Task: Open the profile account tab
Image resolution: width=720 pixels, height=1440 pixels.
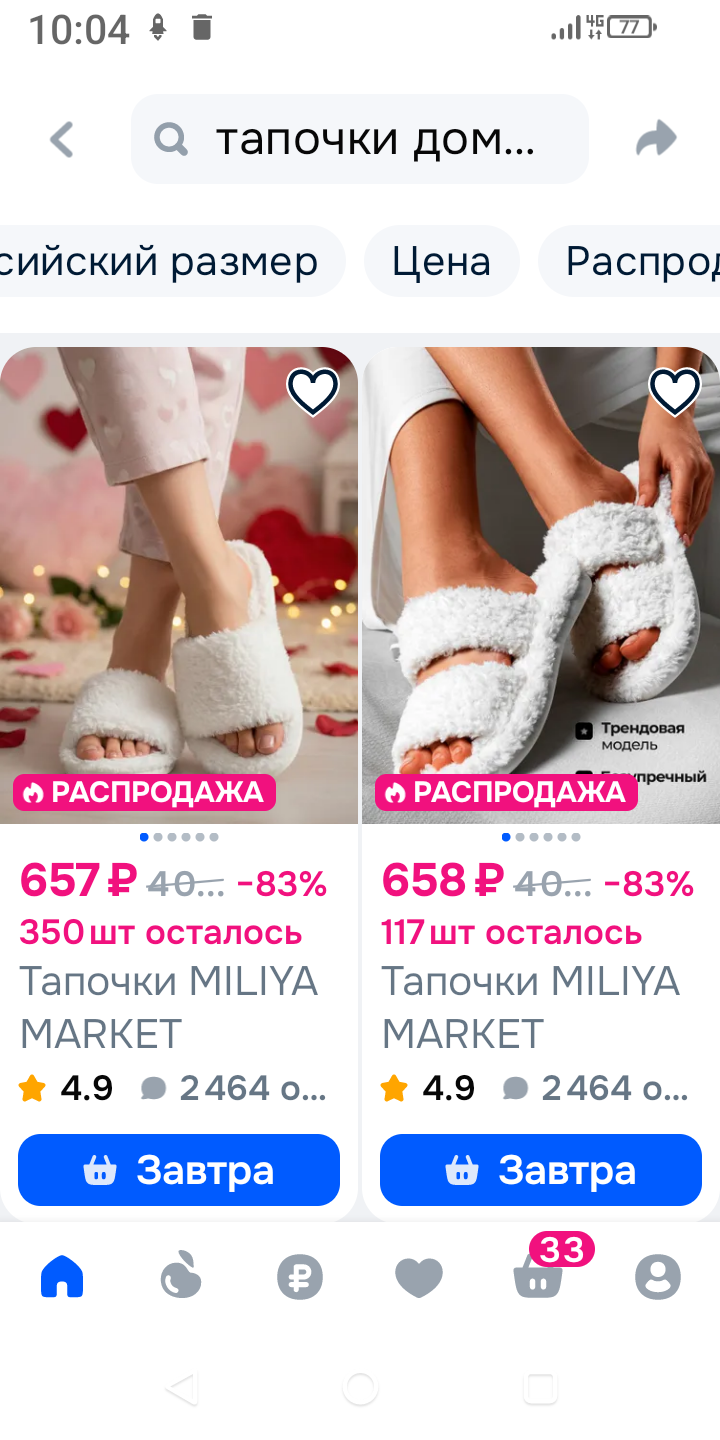Action: pyautogui.click(x=658, y=1277)
